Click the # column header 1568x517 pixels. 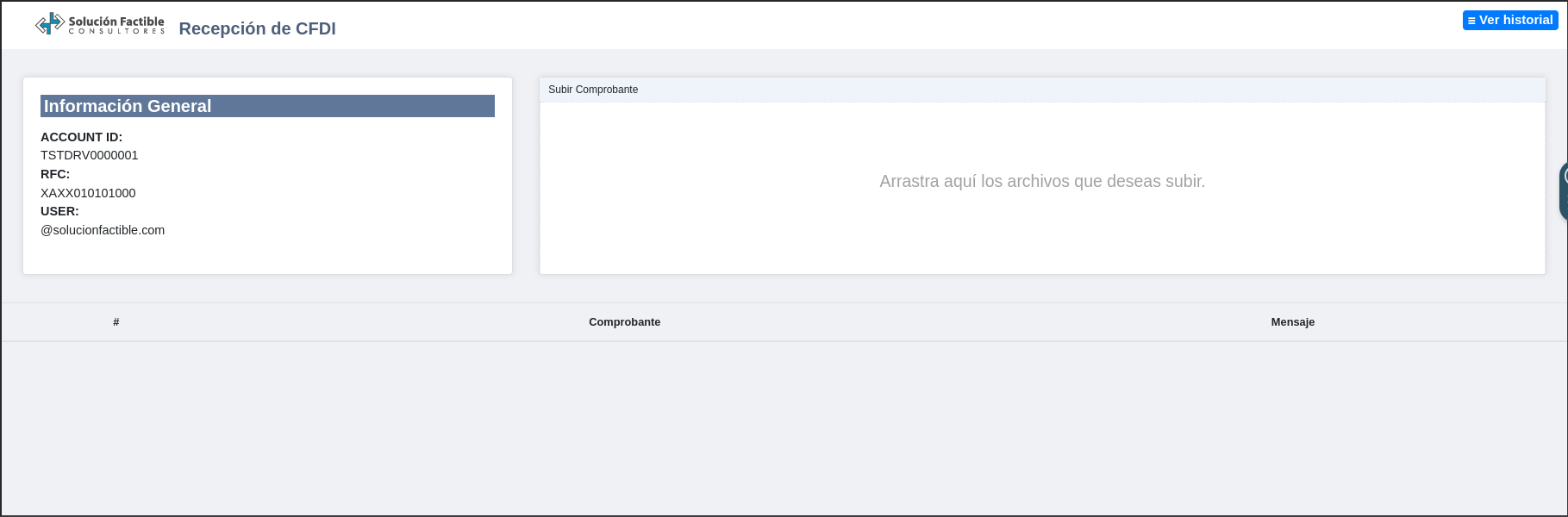[116, 322]
